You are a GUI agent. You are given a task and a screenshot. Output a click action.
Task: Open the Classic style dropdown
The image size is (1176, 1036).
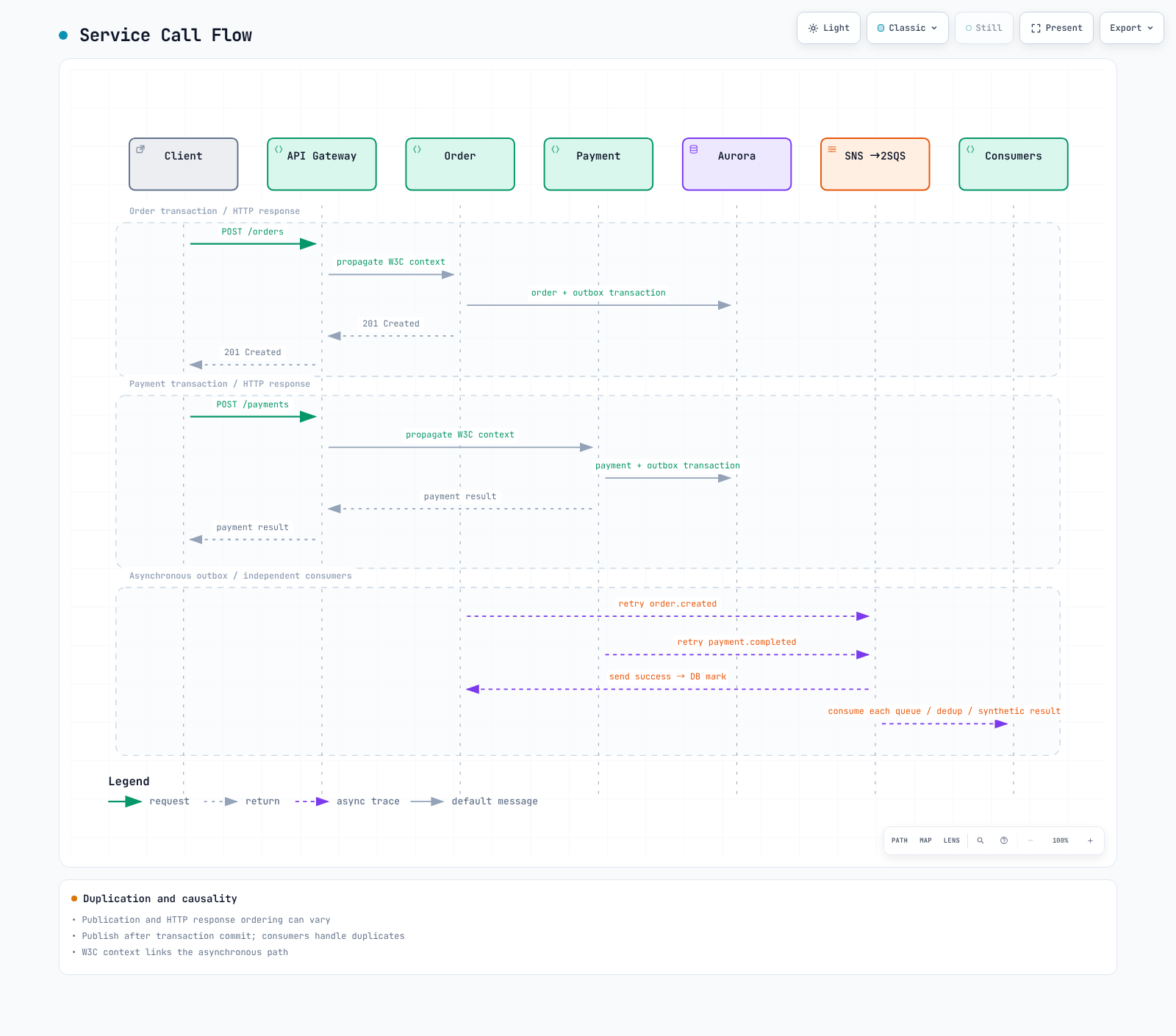tap(908, 28)
